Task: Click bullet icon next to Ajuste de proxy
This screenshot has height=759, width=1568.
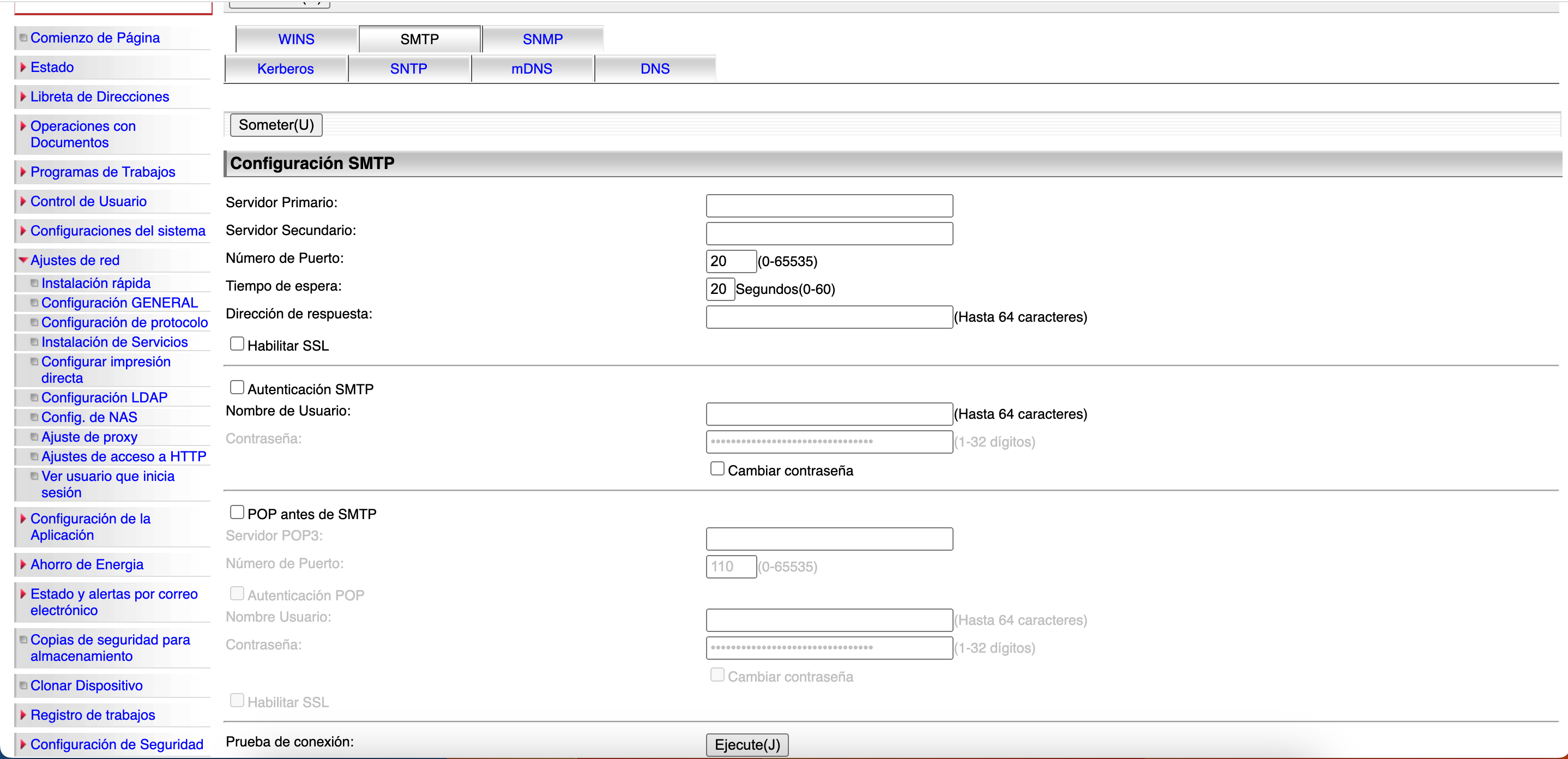Action: tap(35, 437)
